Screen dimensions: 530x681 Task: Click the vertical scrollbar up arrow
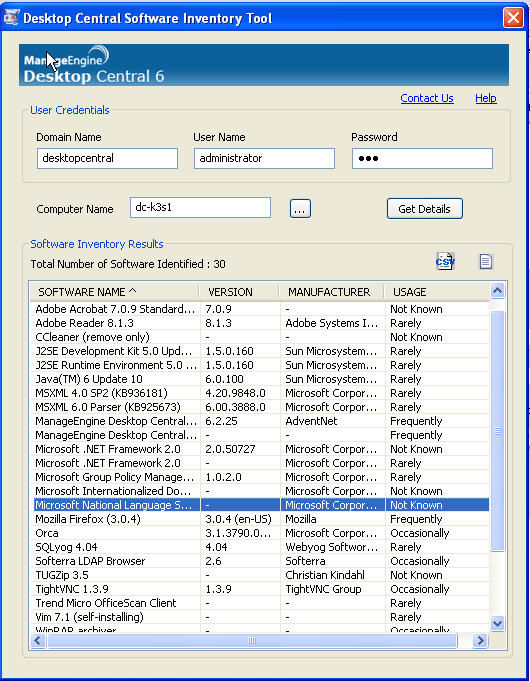click(x=498, y=290)
